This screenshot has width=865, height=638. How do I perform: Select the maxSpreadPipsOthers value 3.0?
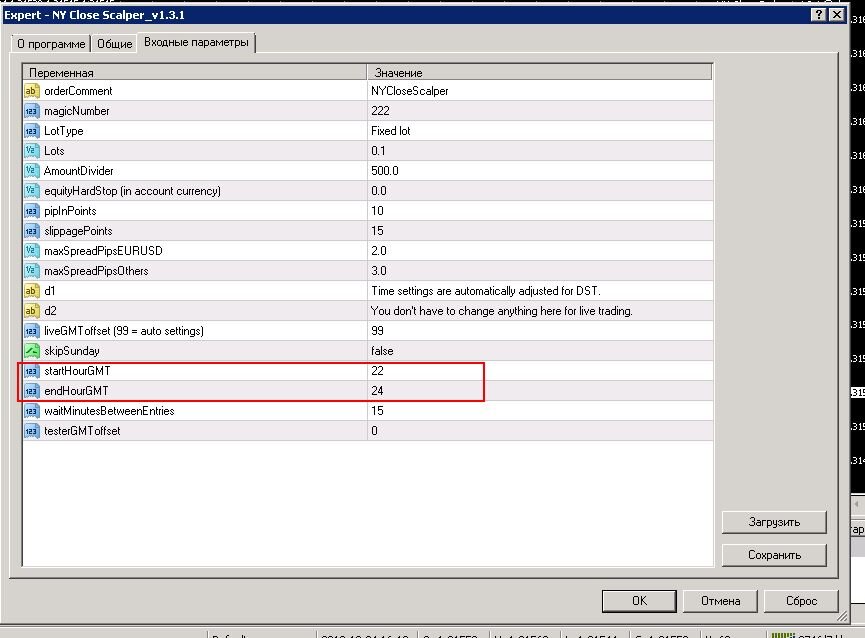[378, 271]
